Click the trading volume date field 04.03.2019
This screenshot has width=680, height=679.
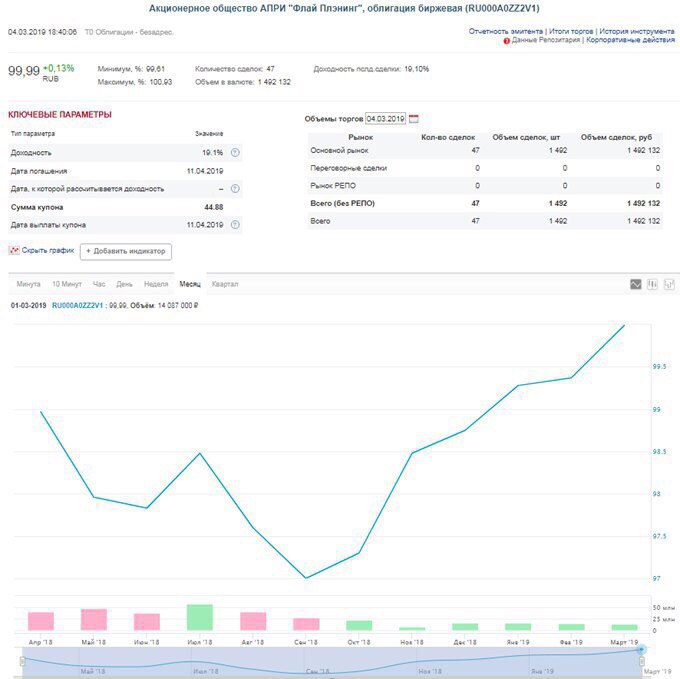pyautogui.click(x=385, y=118)
